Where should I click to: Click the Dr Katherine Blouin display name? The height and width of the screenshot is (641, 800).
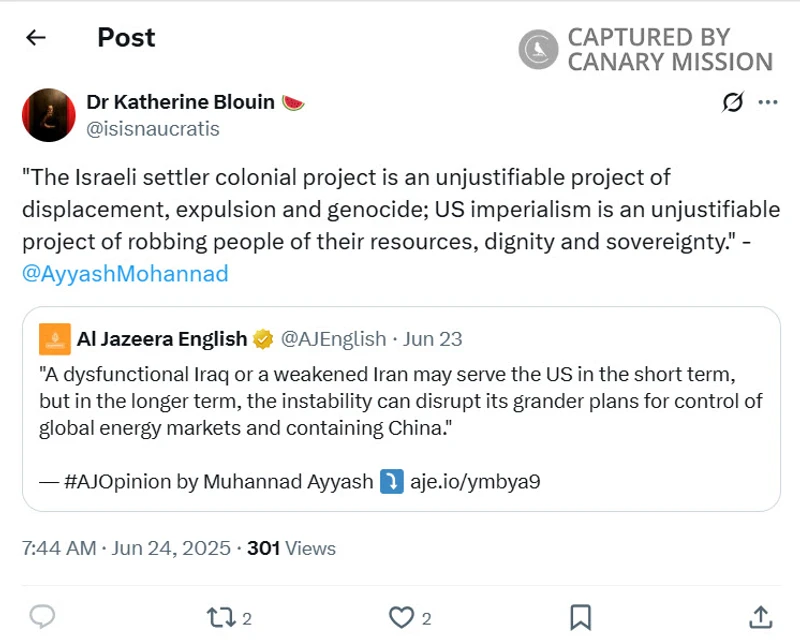pyautogui.click(x=180, y=102)
